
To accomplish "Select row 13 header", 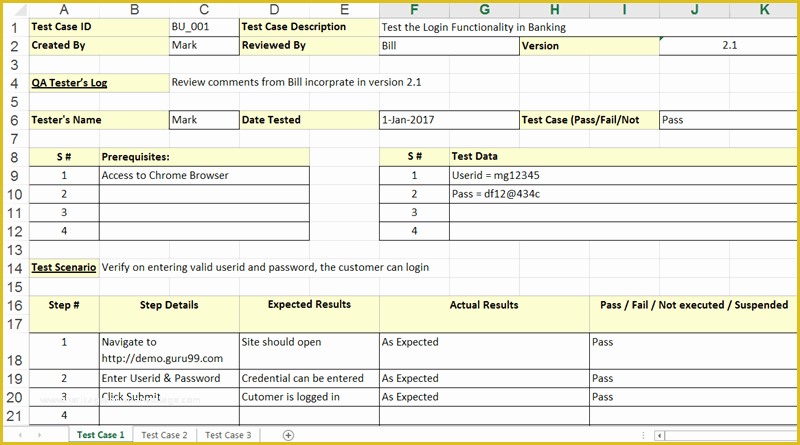I will click(15, 250).
